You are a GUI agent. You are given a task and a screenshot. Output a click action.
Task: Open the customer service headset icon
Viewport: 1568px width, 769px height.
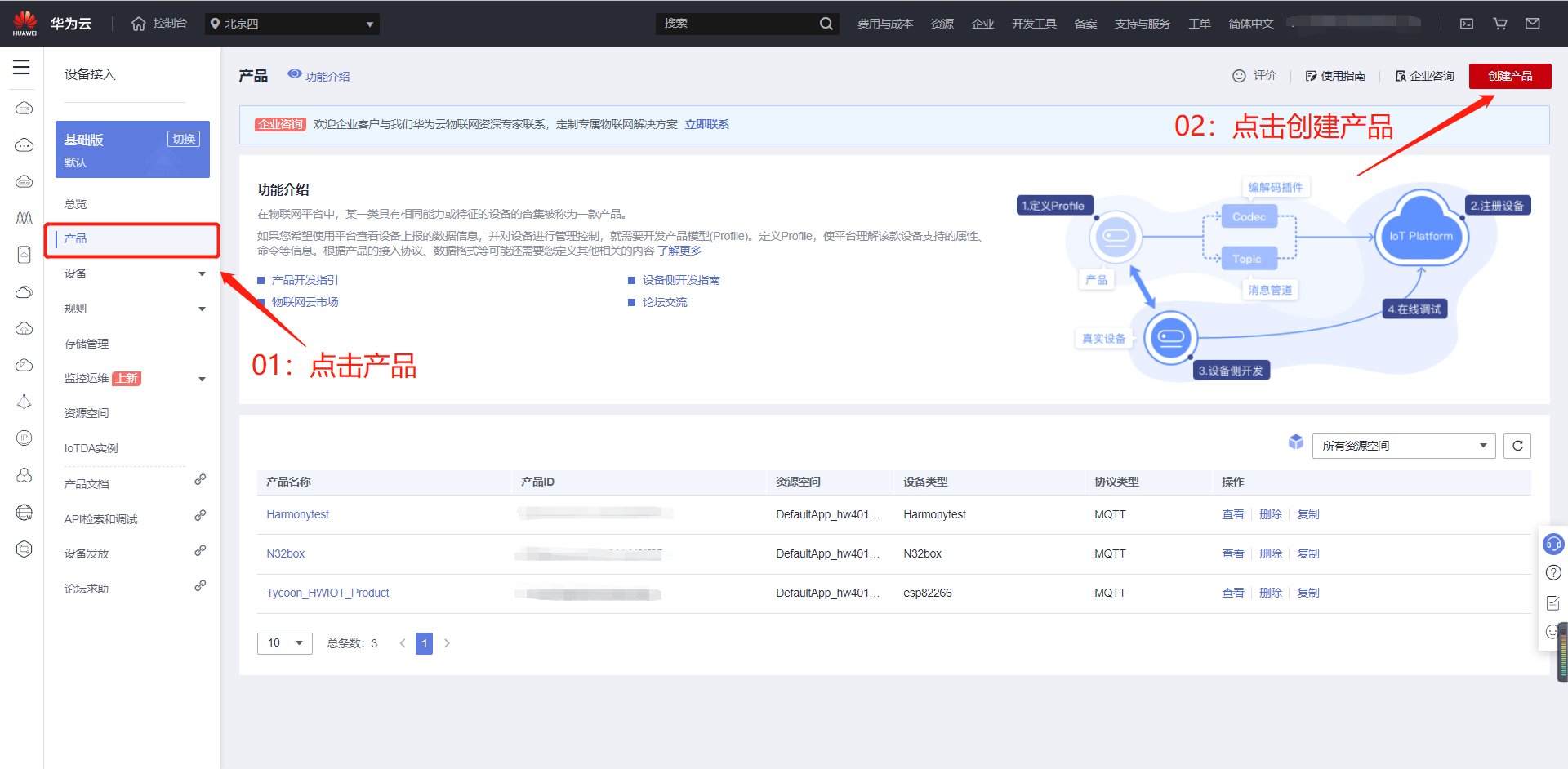[x=1553, y=543]
